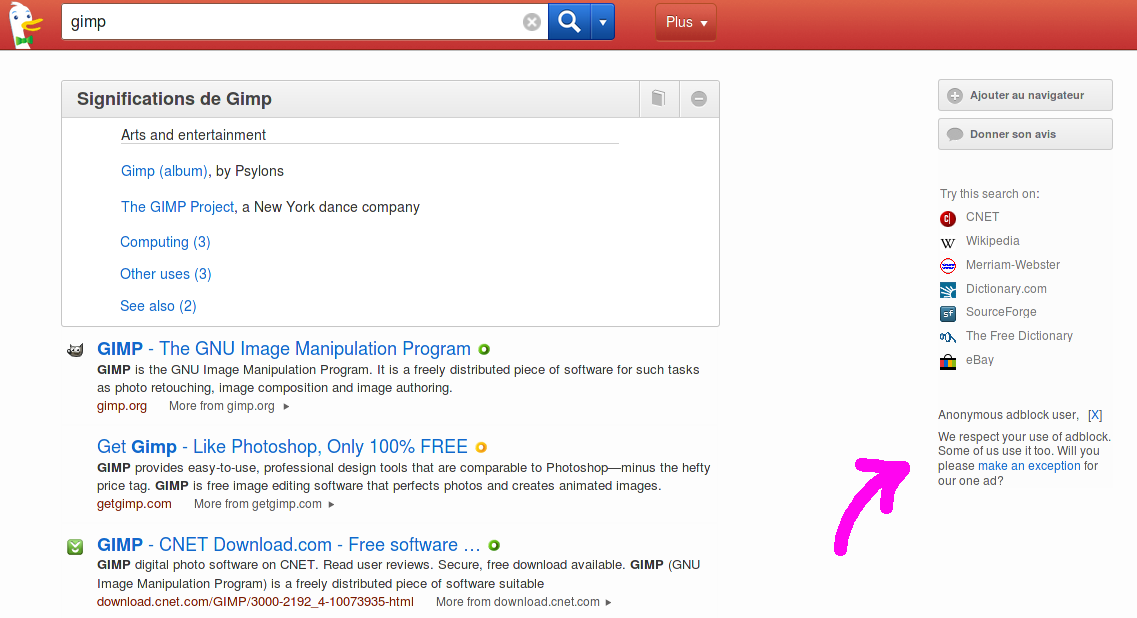The image size is (1137, 618).
Task: Click More from getgimp.com
Action: tap(264, 504)
